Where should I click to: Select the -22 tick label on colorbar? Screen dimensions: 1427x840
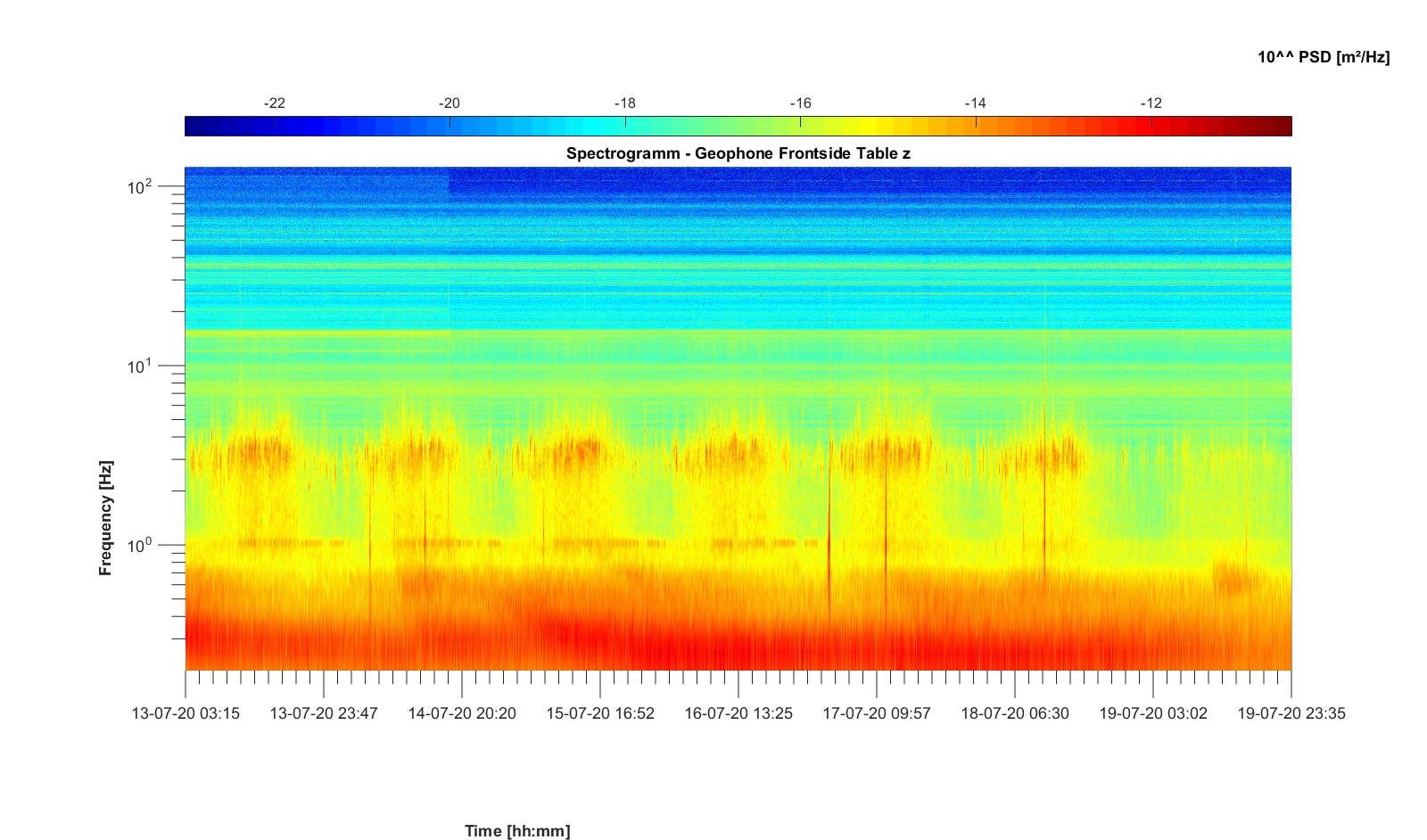[275, 103]
